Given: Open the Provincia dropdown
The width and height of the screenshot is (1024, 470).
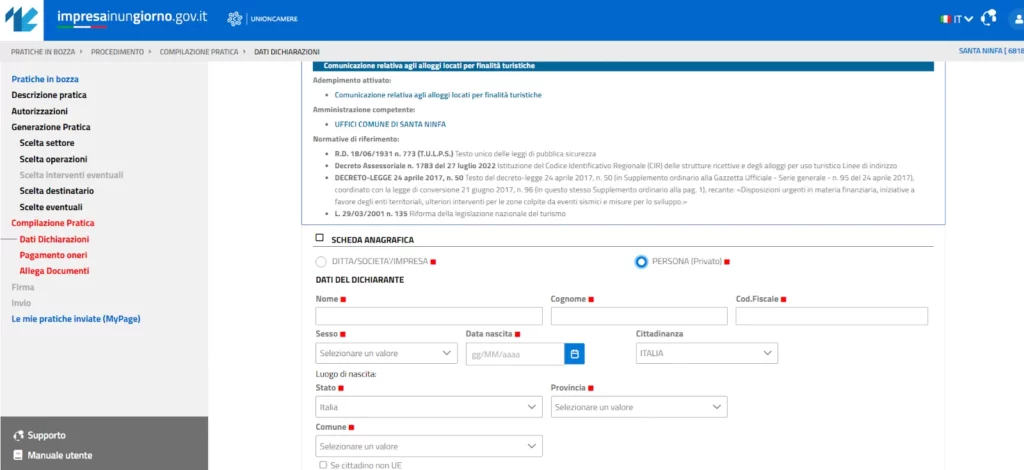Looking at the screenshot, I should tap(639, 407).
